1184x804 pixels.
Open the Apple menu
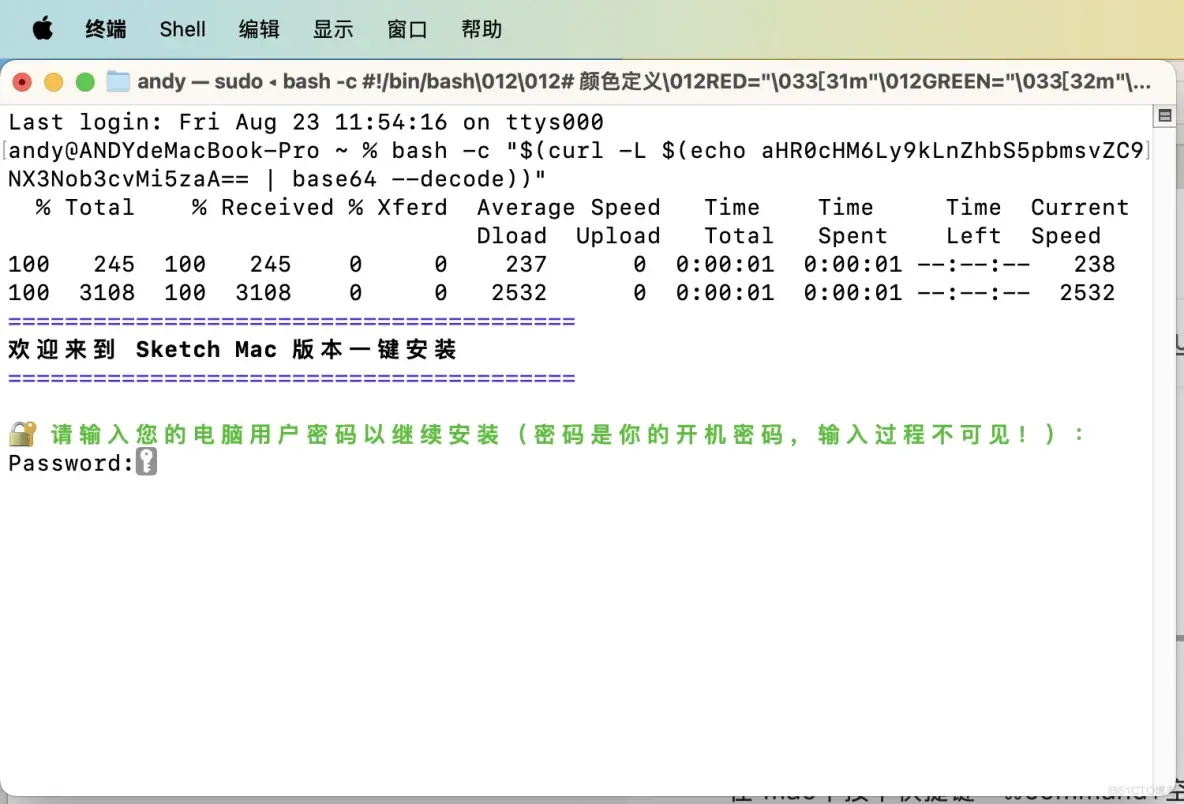[43, 29]
